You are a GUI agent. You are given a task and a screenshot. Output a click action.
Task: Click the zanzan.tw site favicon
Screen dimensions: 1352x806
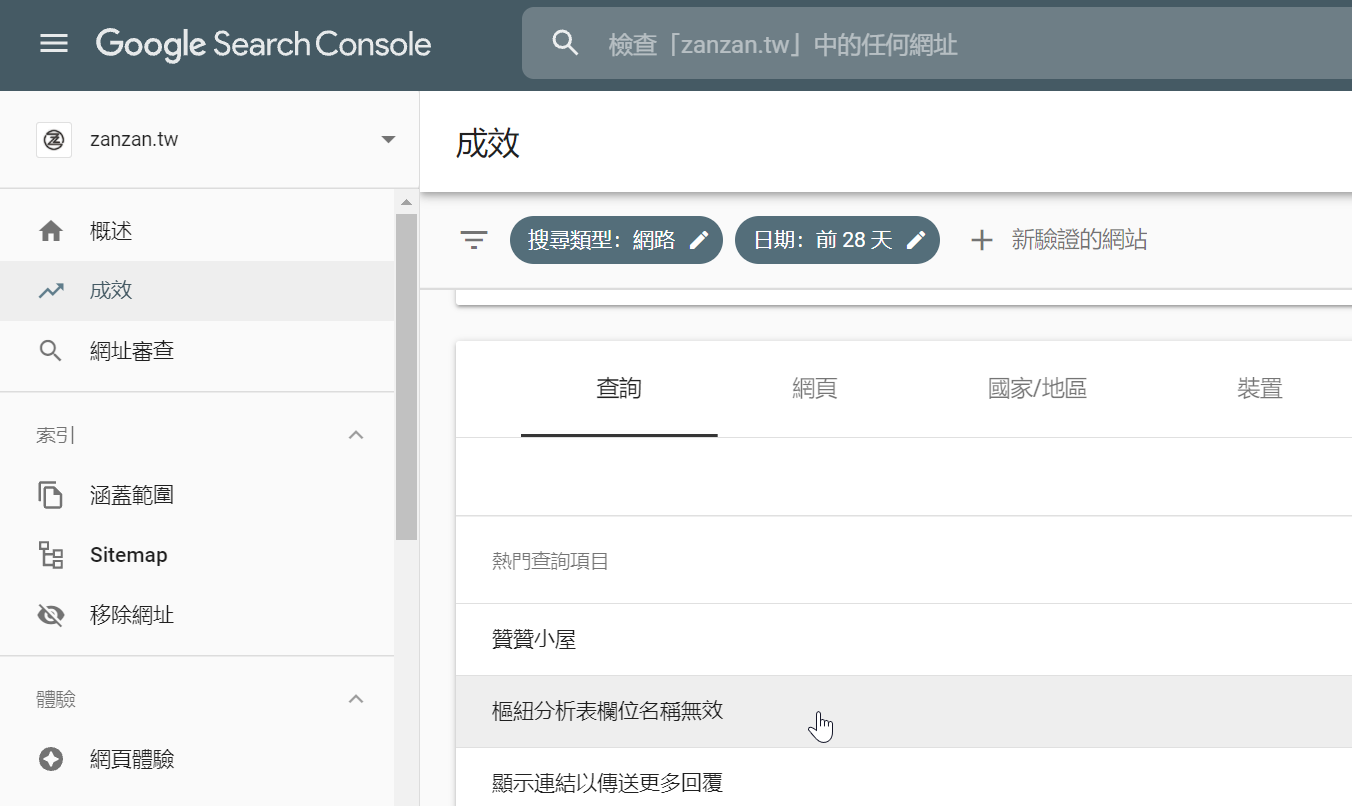(54, 140)
